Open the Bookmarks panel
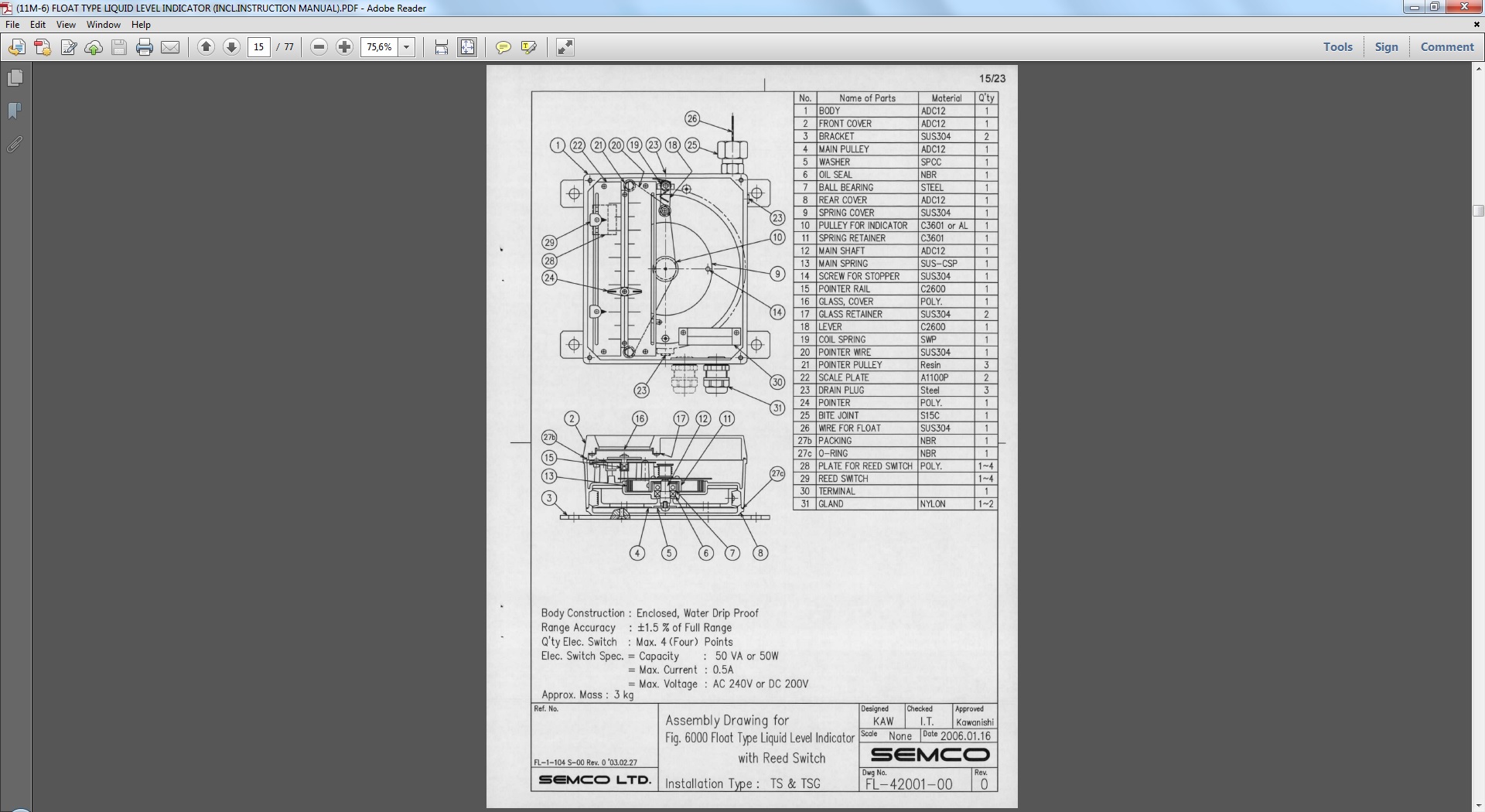 pos(15,111)
